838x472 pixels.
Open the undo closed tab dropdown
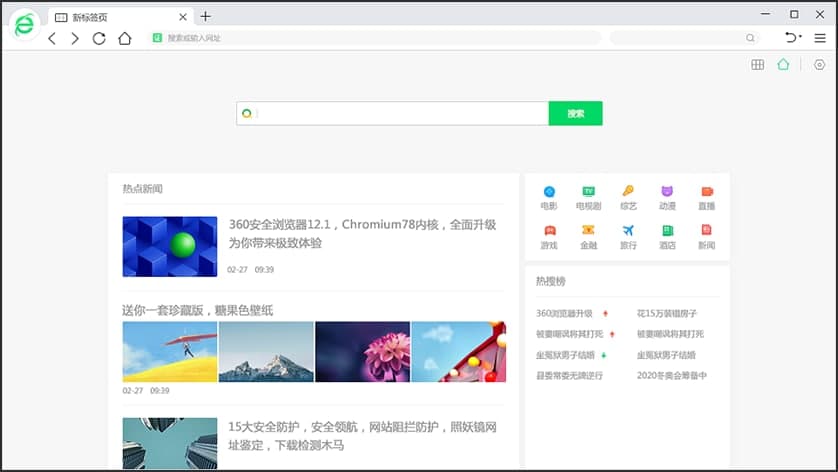[793, 37]
